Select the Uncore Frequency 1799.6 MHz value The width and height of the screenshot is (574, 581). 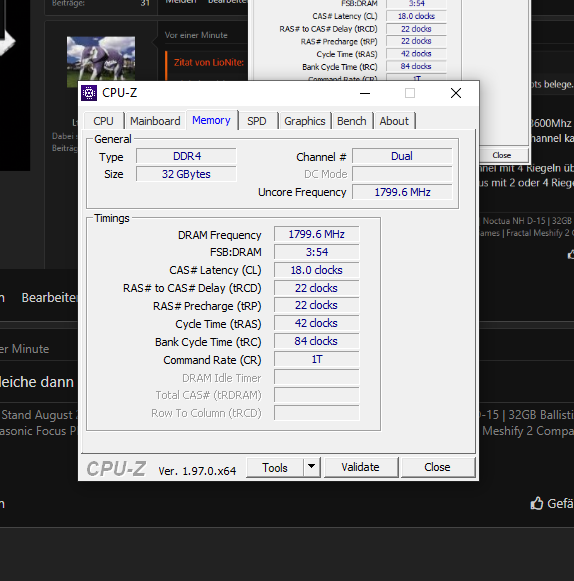(402, 192)
